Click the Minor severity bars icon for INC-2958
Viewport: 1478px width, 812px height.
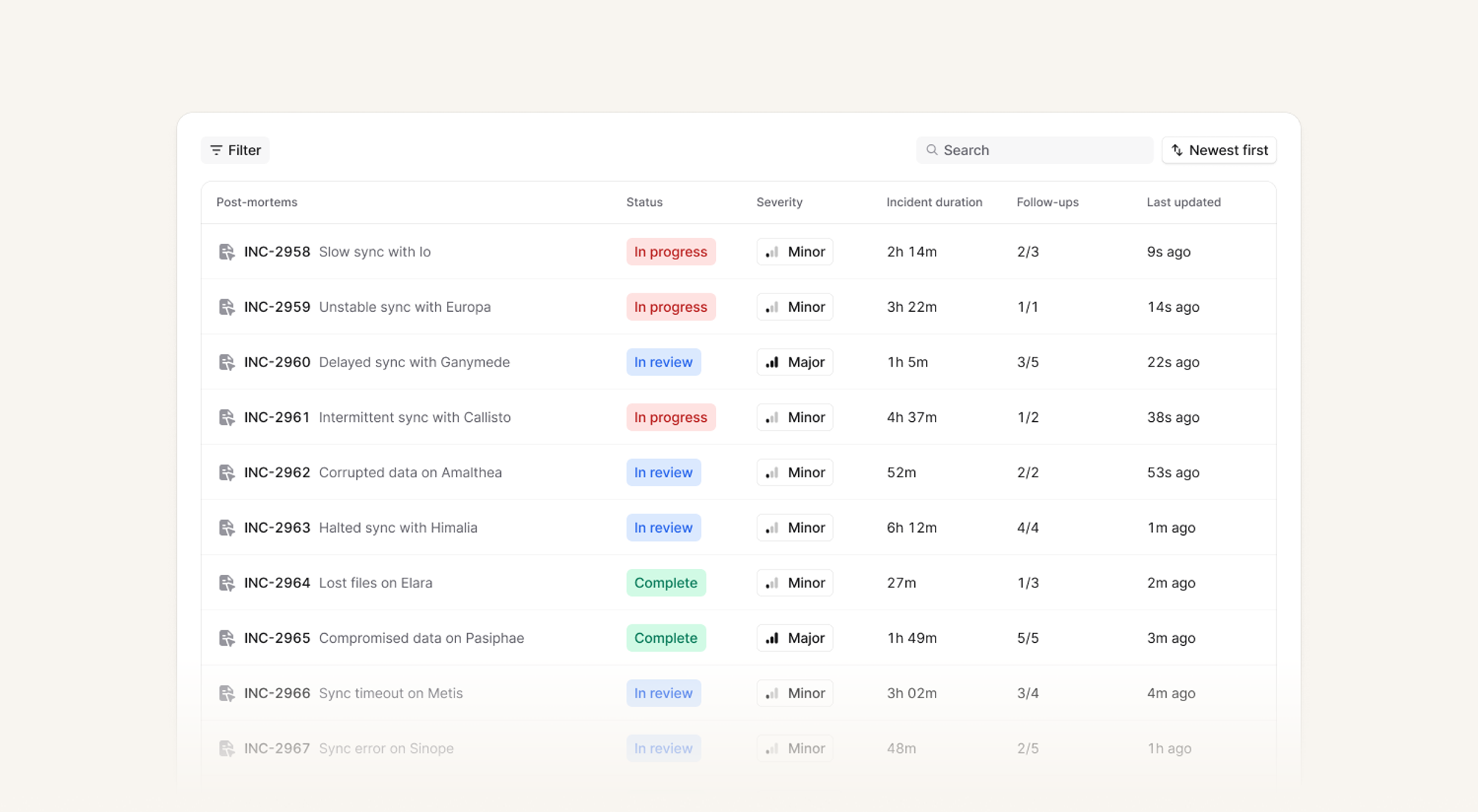[772, 252]
